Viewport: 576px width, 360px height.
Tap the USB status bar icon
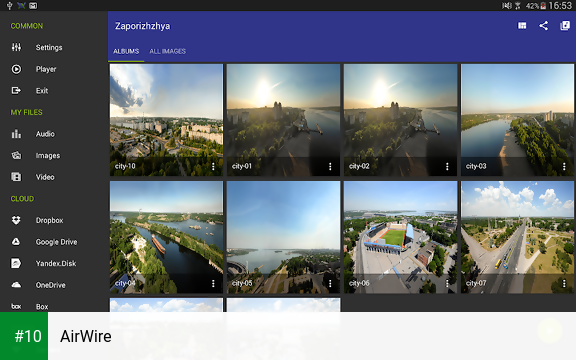10,6
